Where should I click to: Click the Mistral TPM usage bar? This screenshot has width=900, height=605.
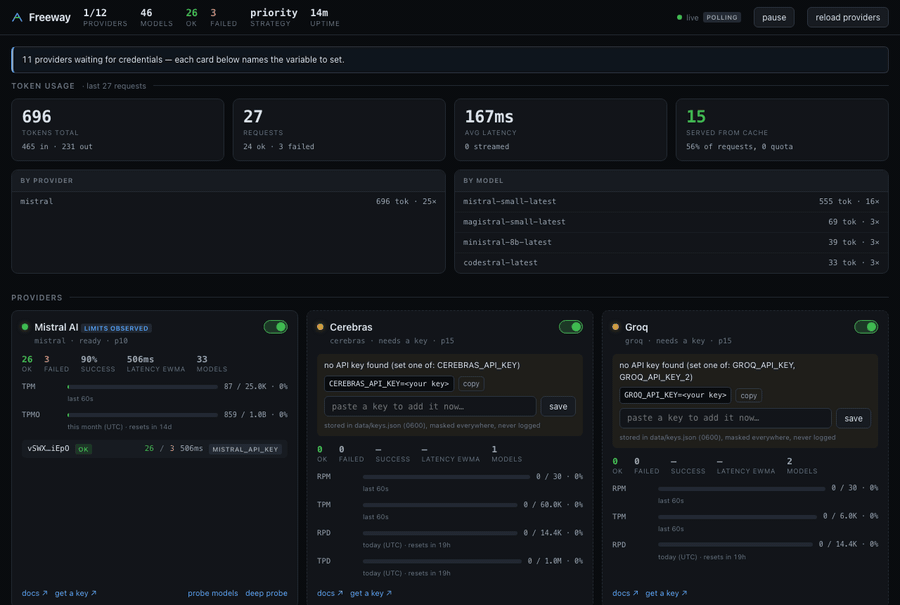142,387
